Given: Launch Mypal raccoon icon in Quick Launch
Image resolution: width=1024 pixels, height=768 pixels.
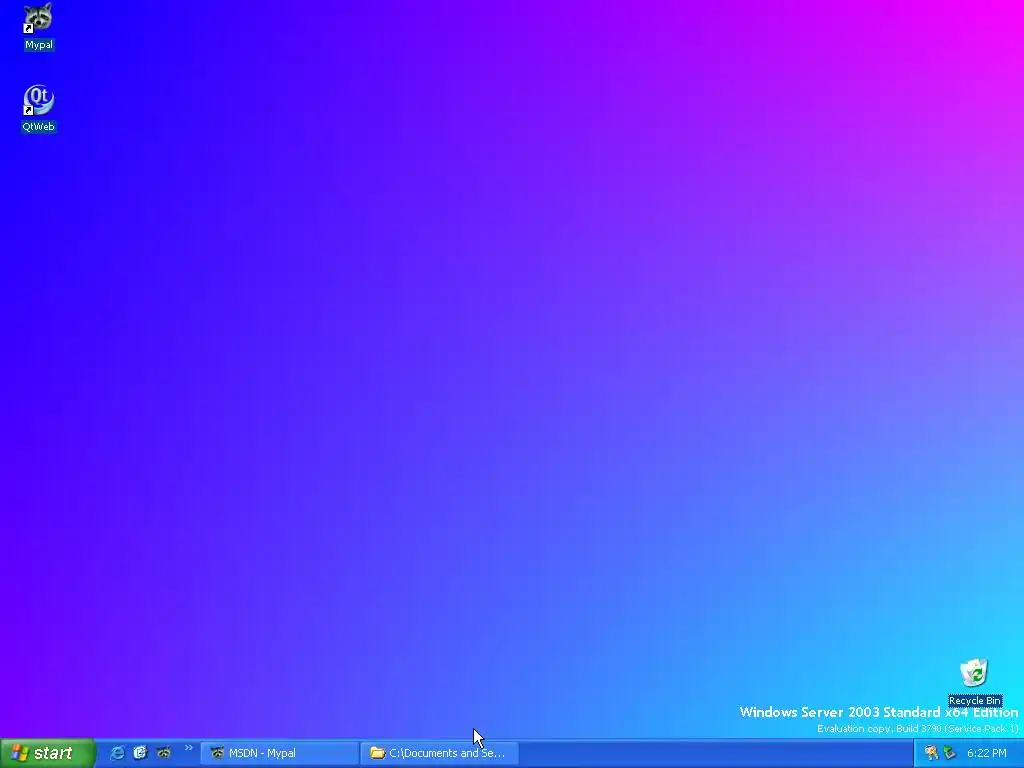Looking at the screenshot, I should tap(164, 753).
